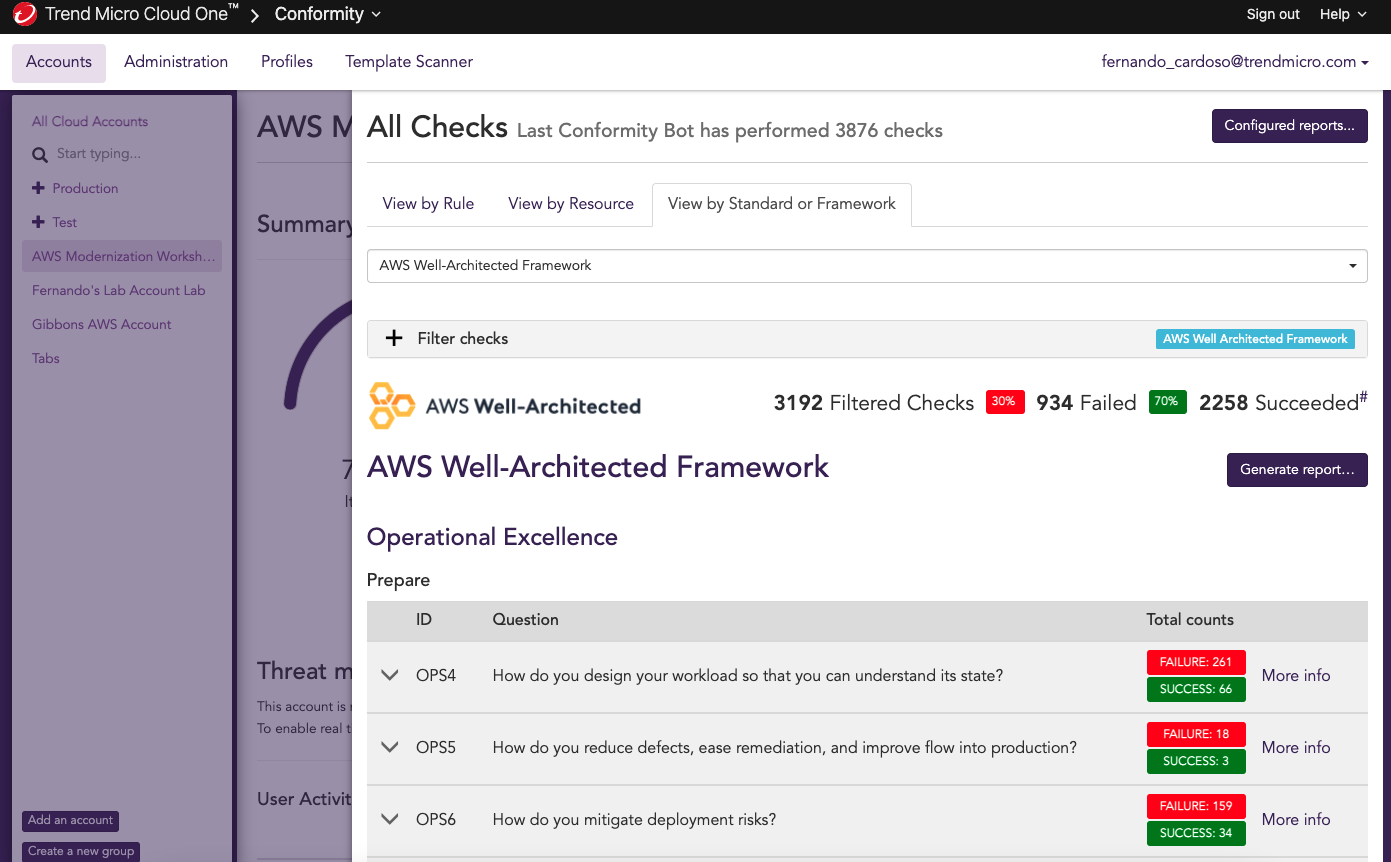
Task: Click the Add an account button
Action: coord(70,821)
